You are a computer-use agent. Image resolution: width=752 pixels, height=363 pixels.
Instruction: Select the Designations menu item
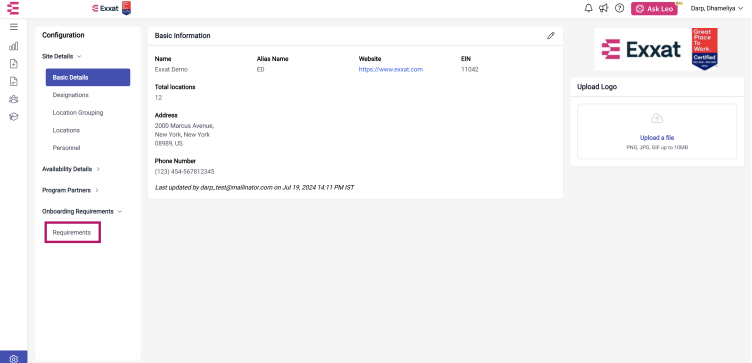pos(70,95)
